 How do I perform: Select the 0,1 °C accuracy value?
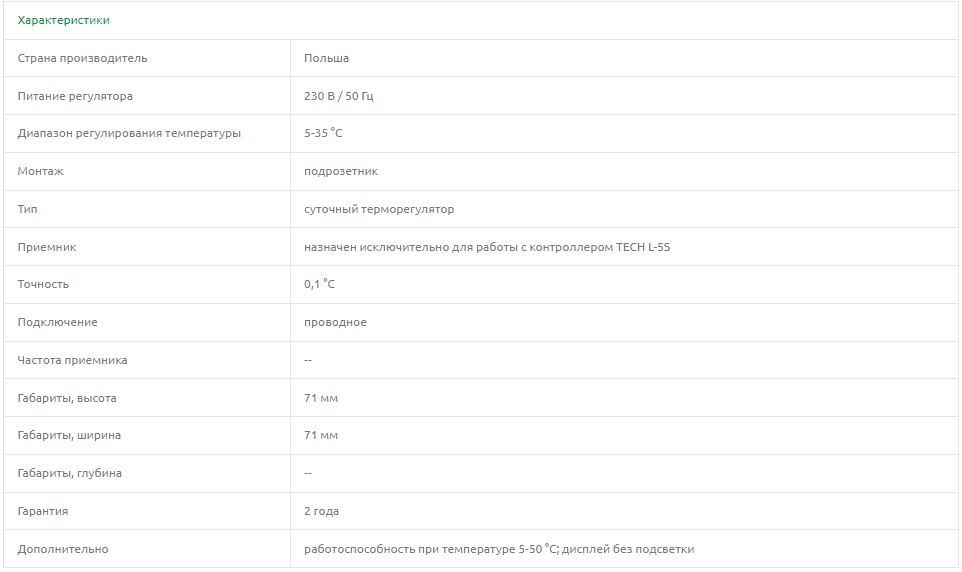pyautogui.click(x=319, y=284)
